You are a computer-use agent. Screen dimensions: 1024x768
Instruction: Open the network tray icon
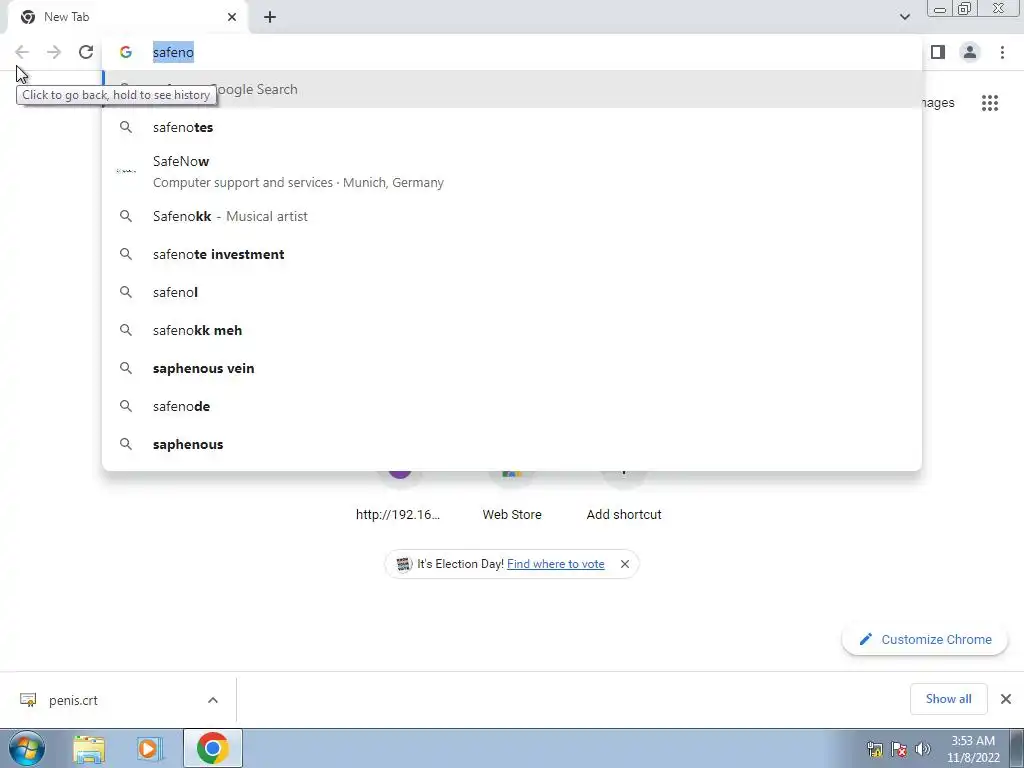(874, 749)
